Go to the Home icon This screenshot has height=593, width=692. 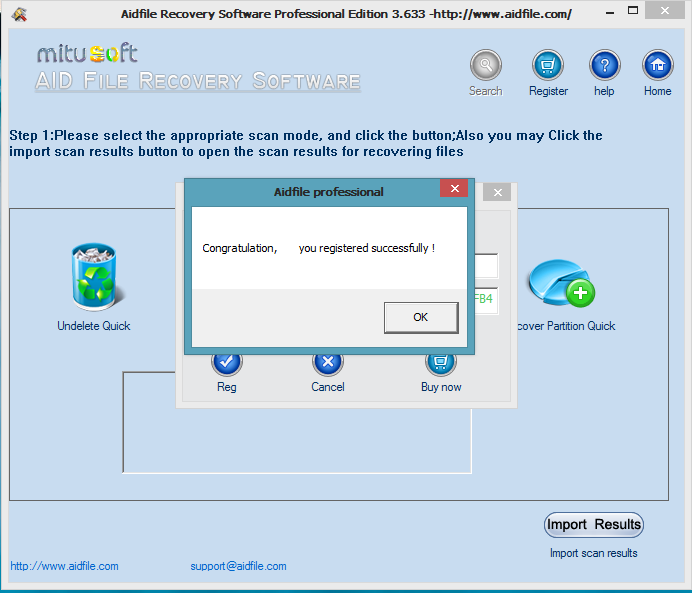tap(658, 65)
